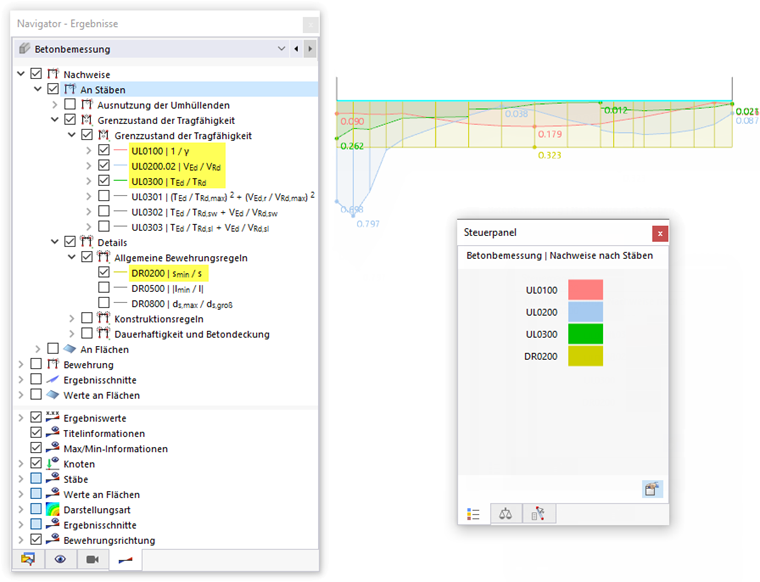The width and height of the screenshot is (760, 582).
Task: Click the Stäbe eye icon
Action: point(52,478)
